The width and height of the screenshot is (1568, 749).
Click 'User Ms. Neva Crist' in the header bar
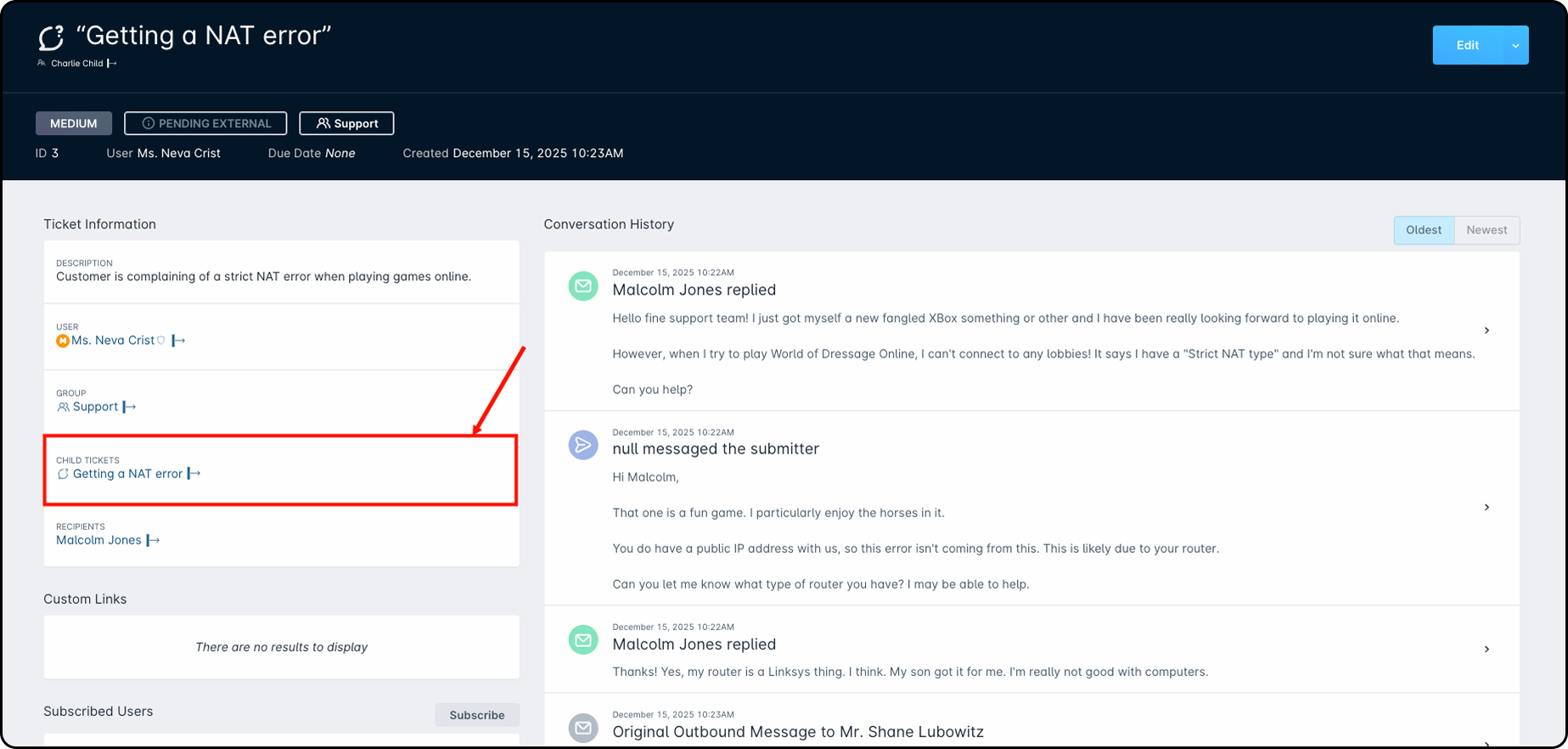click(163, 153)
